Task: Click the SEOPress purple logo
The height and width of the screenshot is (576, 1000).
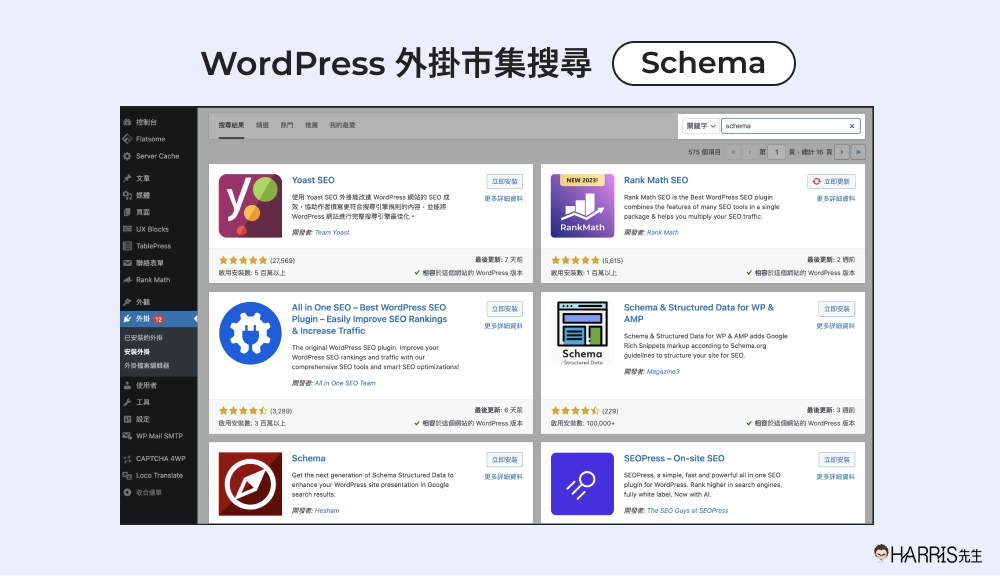Action: click(x=582, y=484)
